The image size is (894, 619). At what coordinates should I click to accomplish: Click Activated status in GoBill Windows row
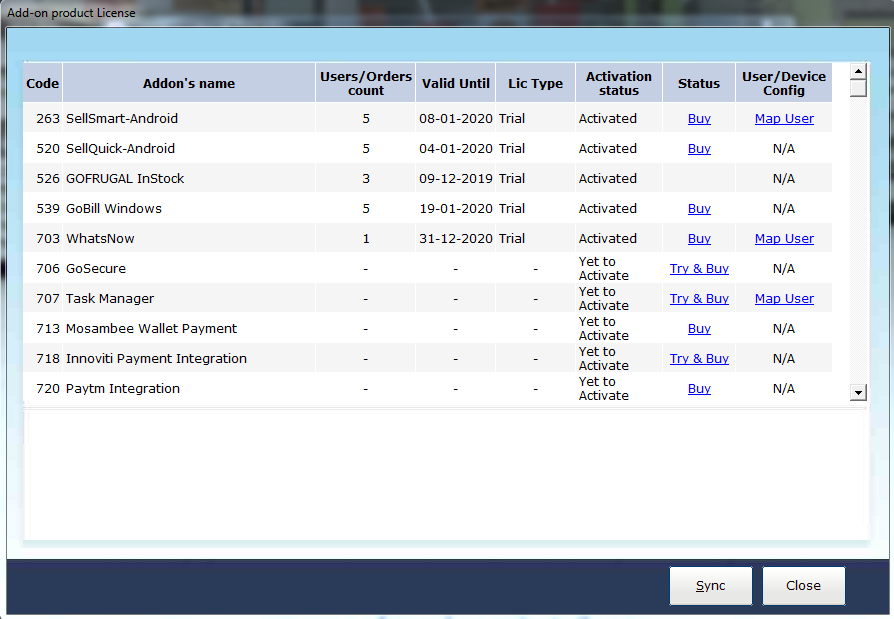(x=608, y=209)
